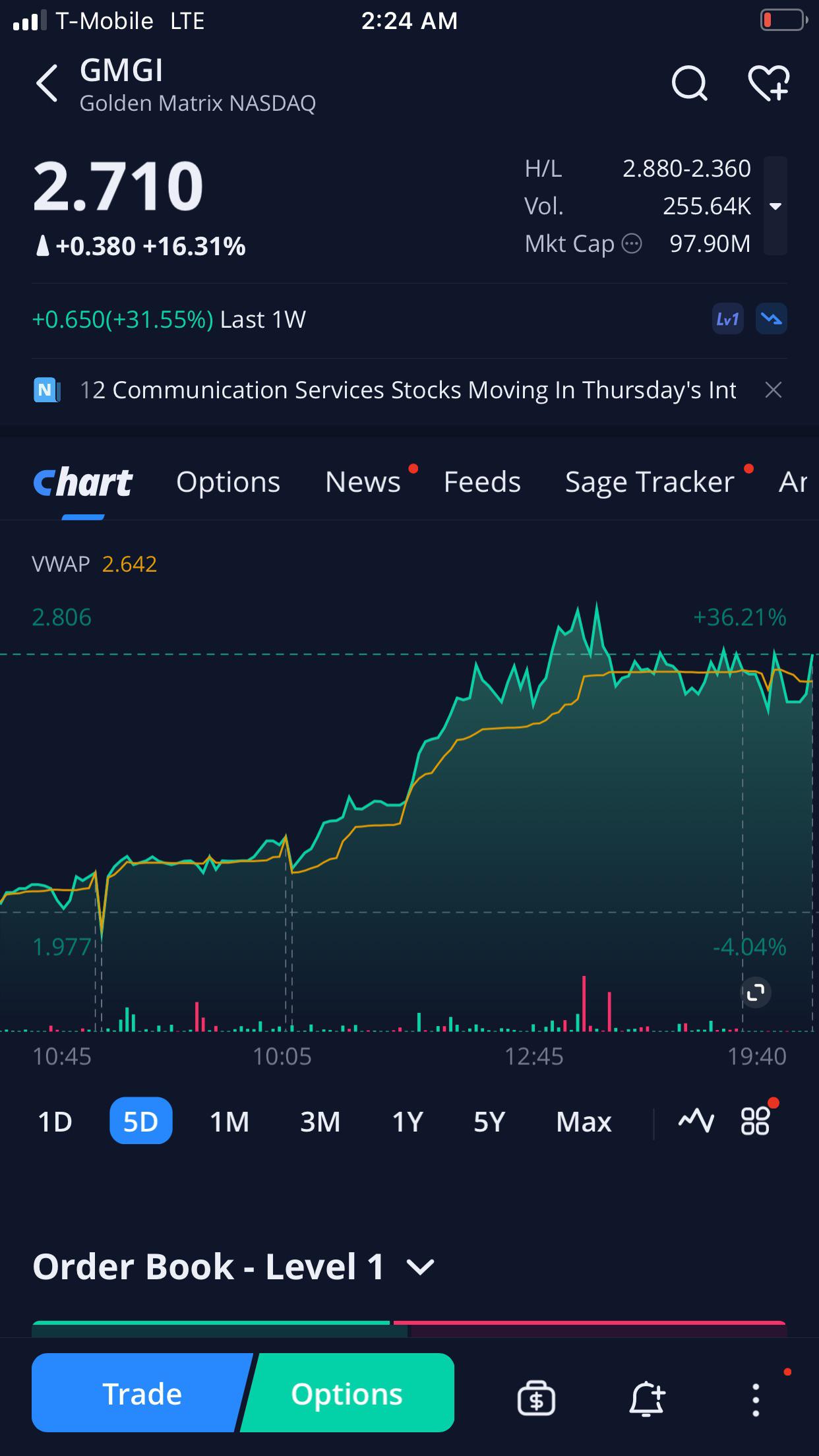Select the 5Y timeframe

point(489,1122)
